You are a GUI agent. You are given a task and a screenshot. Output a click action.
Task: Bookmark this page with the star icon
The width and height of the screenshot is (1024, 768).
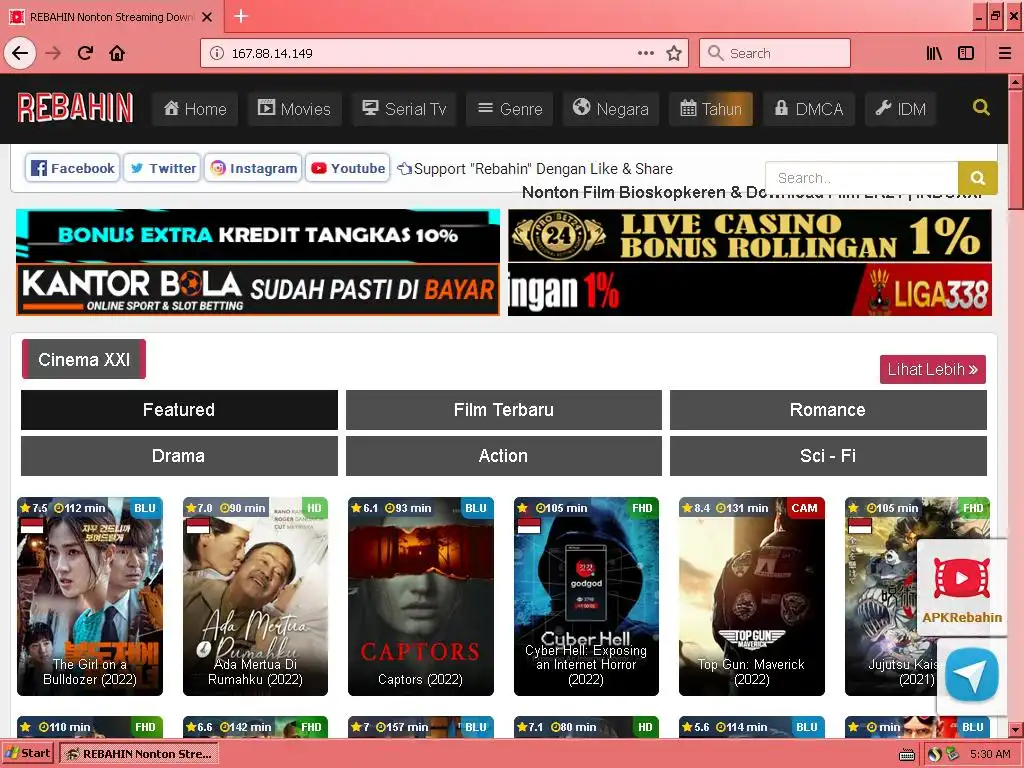pos(674,53)
